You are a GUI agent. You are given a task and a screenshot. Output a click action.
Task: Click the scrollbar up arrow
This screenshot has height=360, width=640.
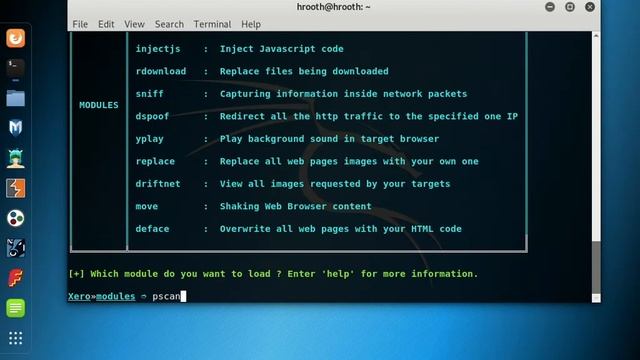596,36
